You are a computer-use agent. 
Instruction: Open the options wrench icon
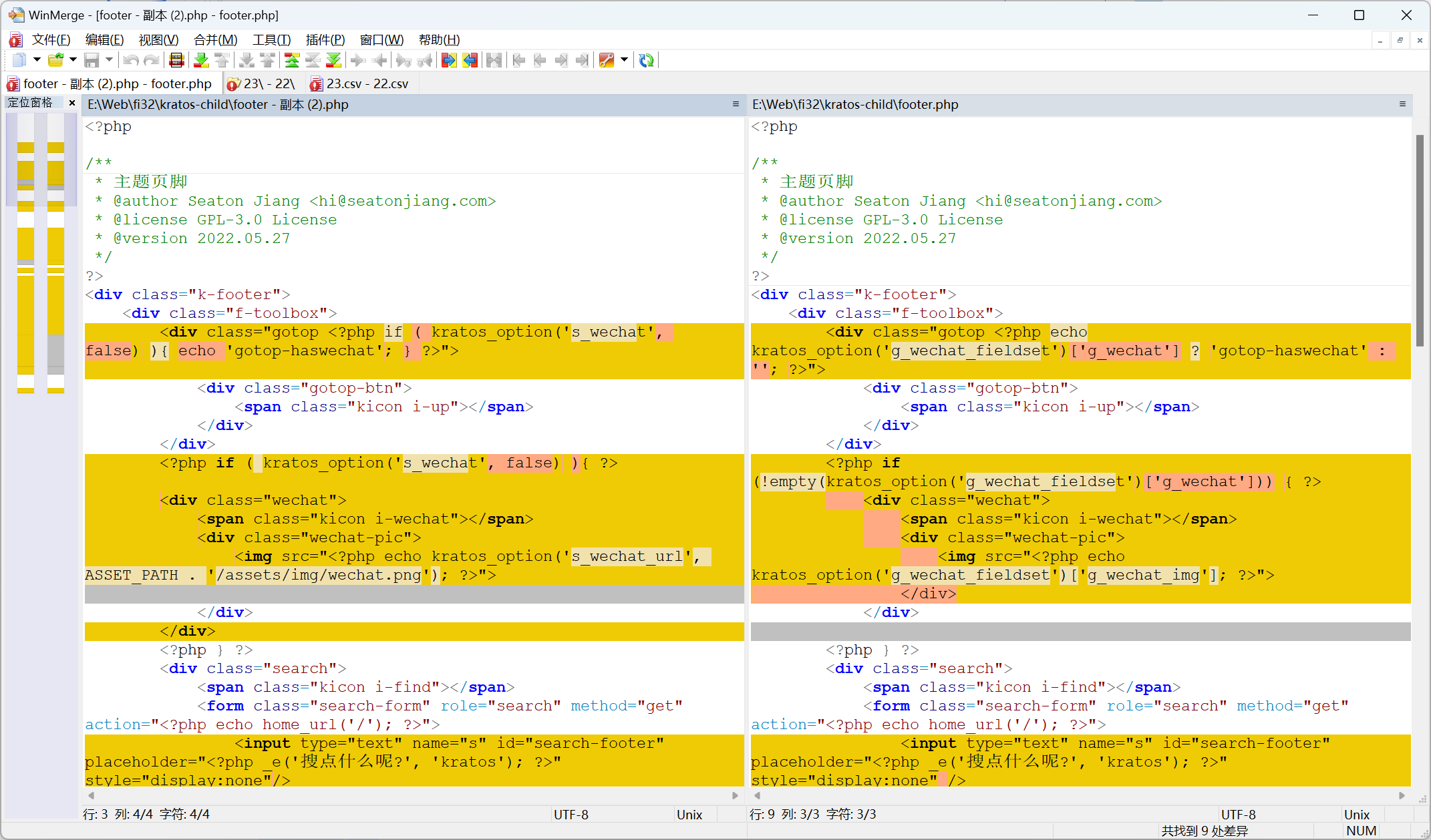[607, 60]
